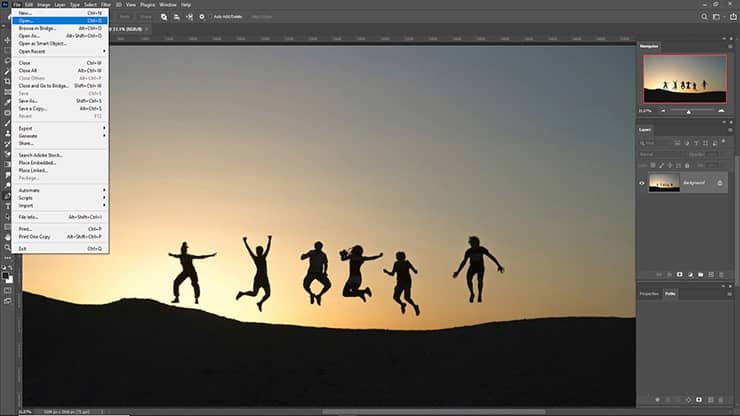This screenshot has width=740, height=416.
Task: Open the Search icon at top right
Action: [x=704, y=17]
